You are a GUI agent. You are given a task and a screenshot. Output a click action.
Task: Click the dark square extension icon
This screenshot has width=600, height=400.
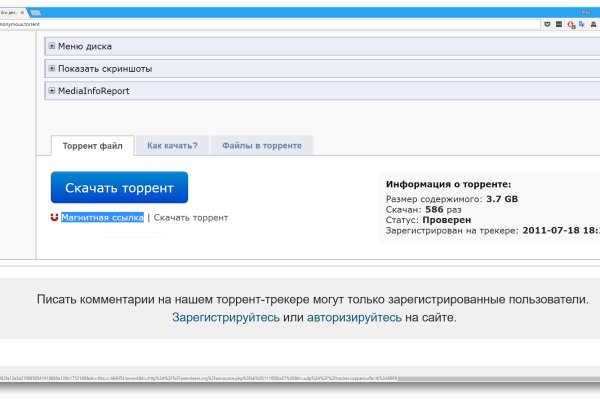[x=559, y=24]
